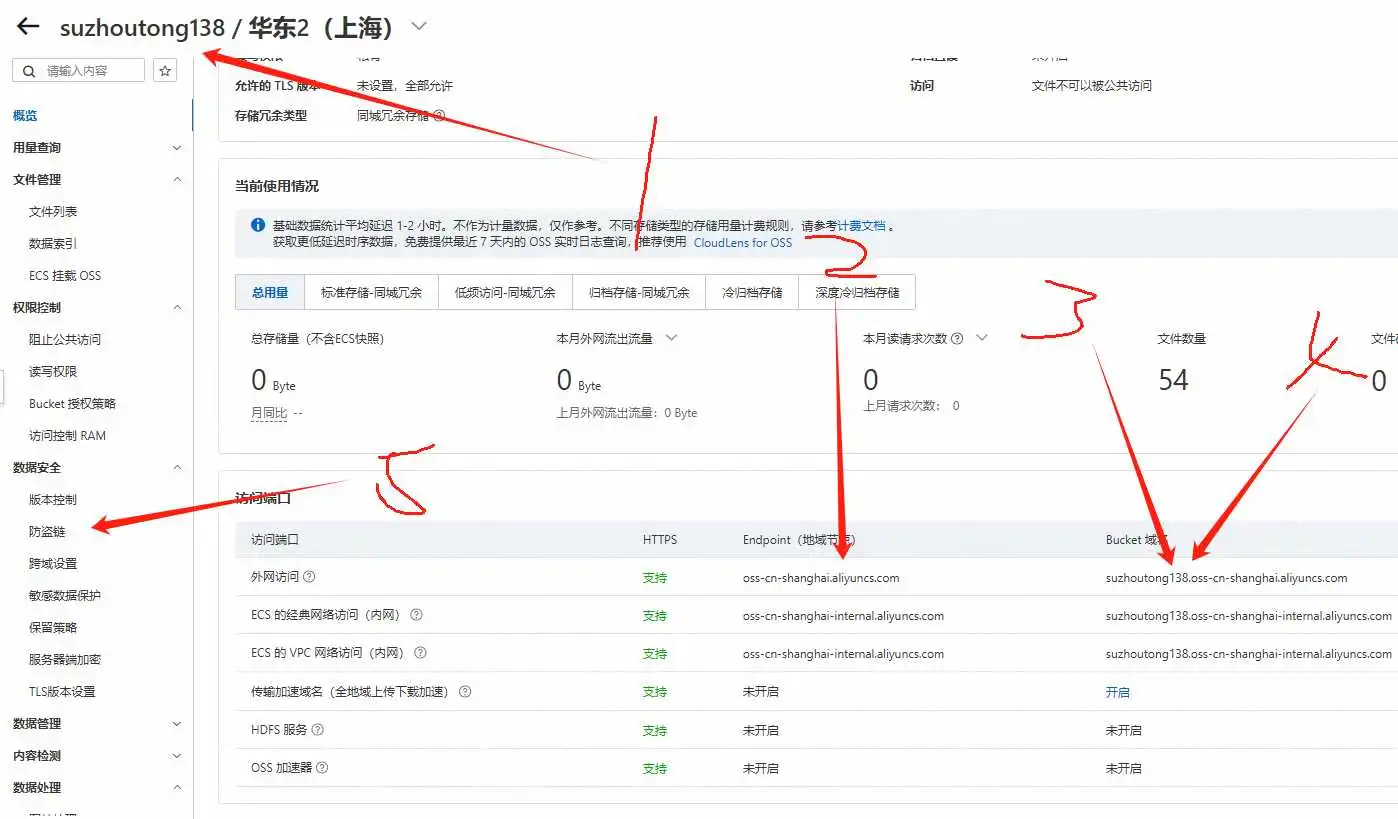Switch to 标准存储-同城冗余 tab
Image resolution: width=1398 pixels, height=819 pixels.
371,293
